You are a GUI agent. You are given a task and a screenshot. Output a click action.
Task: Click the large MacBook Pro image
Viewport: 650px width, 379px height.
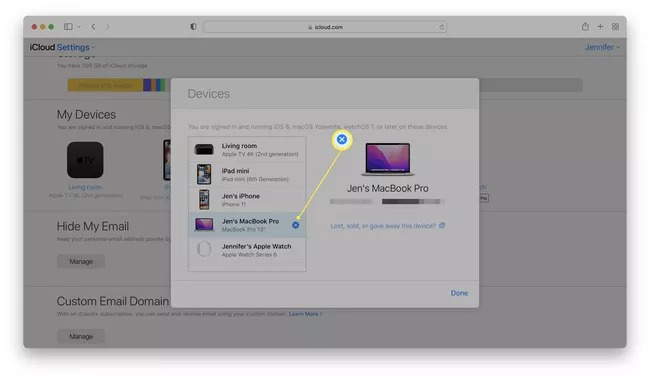[388, 159]
